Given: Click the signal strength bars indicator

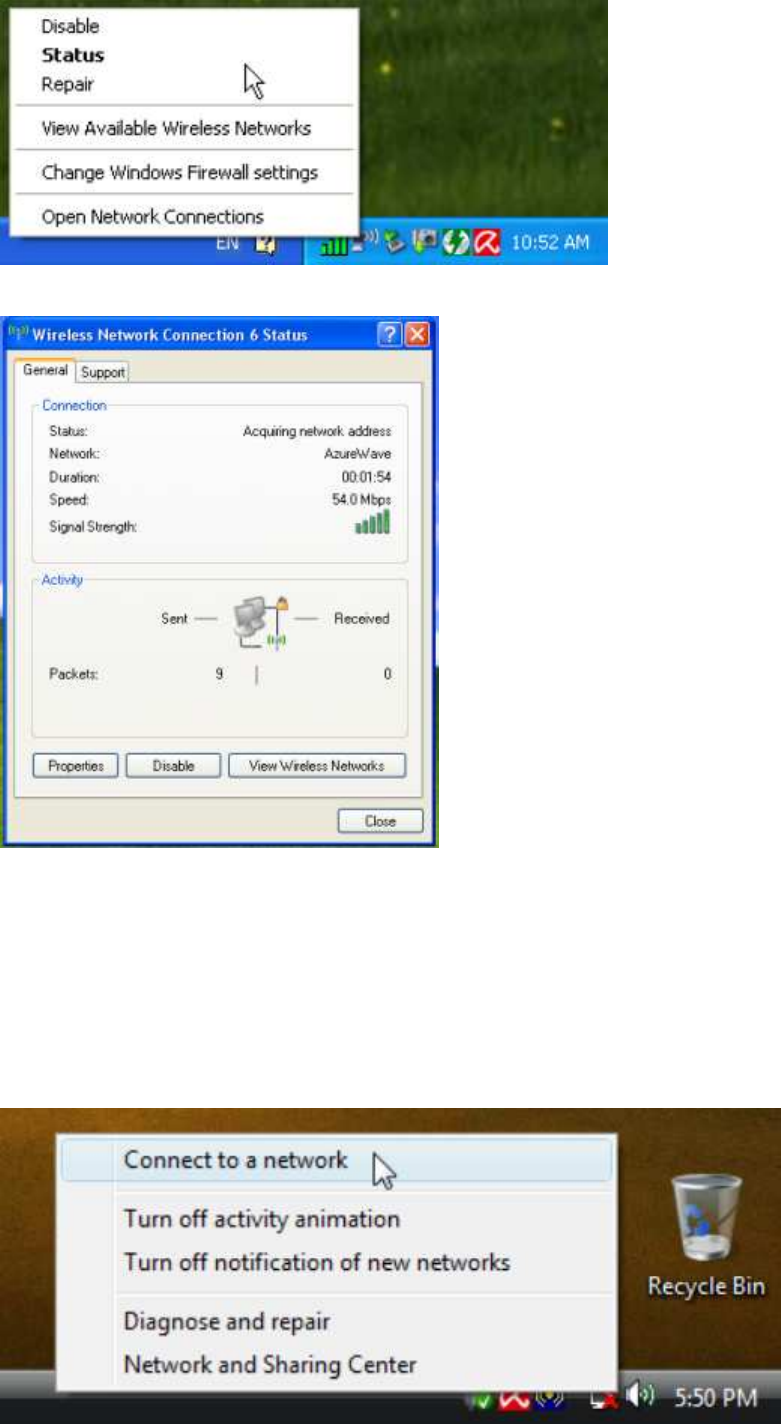Looking at the screenshot, I should coord(373,522).
